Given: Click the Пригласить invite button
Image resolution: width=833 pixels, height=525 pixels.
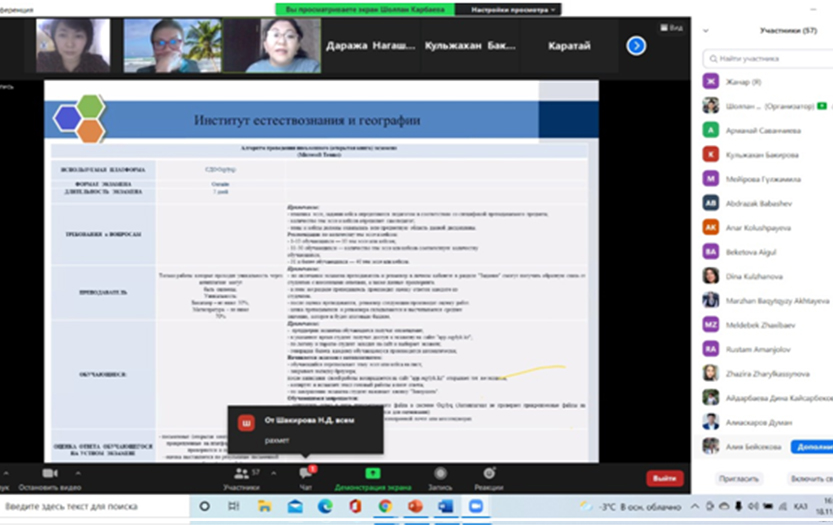Looking at the screenshot, I should coord(738,479).
